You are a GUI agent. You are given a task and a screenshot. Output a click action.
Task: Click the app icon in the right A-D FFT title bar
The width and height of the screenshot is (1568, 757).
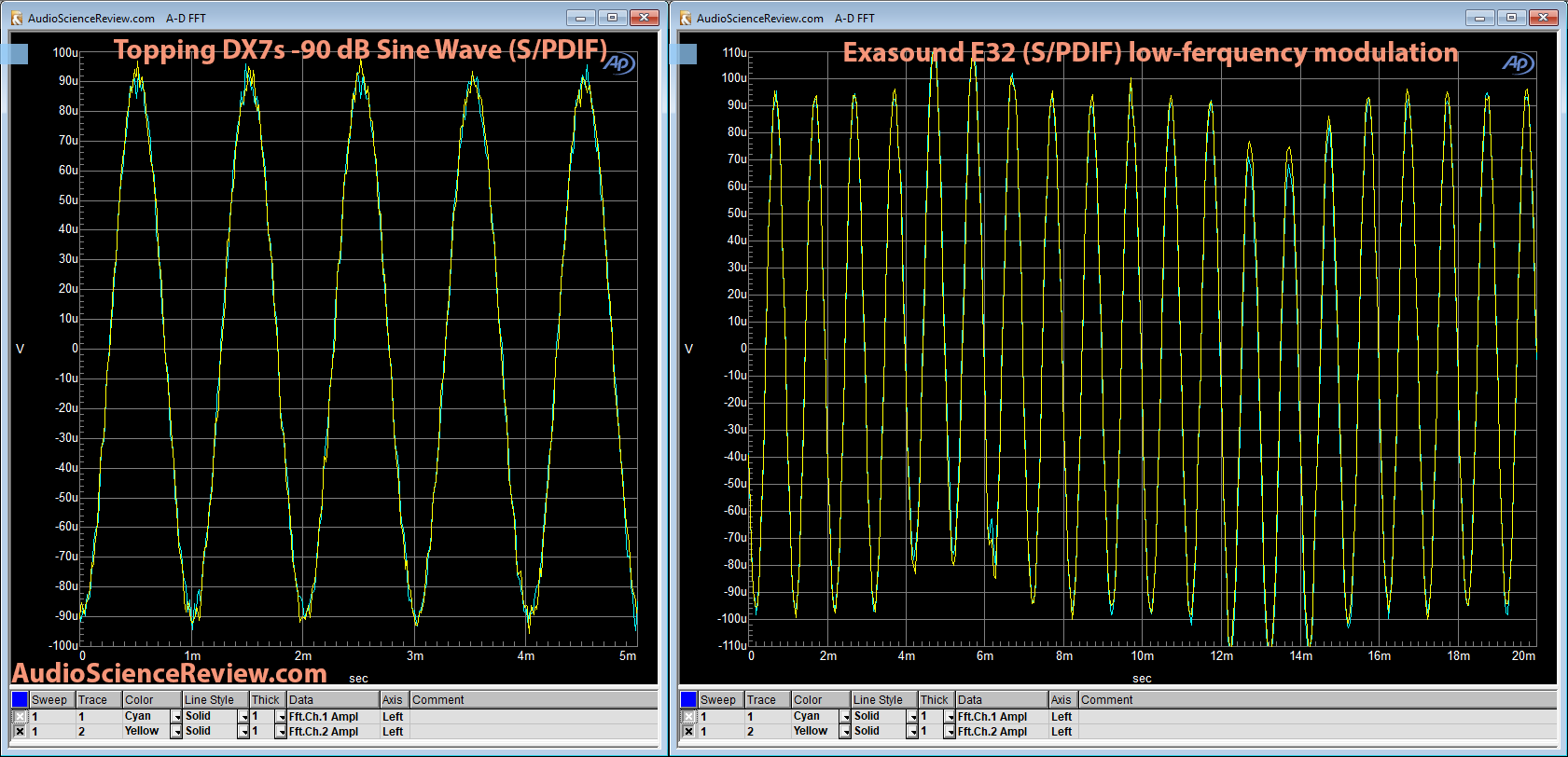coord(686,18)
